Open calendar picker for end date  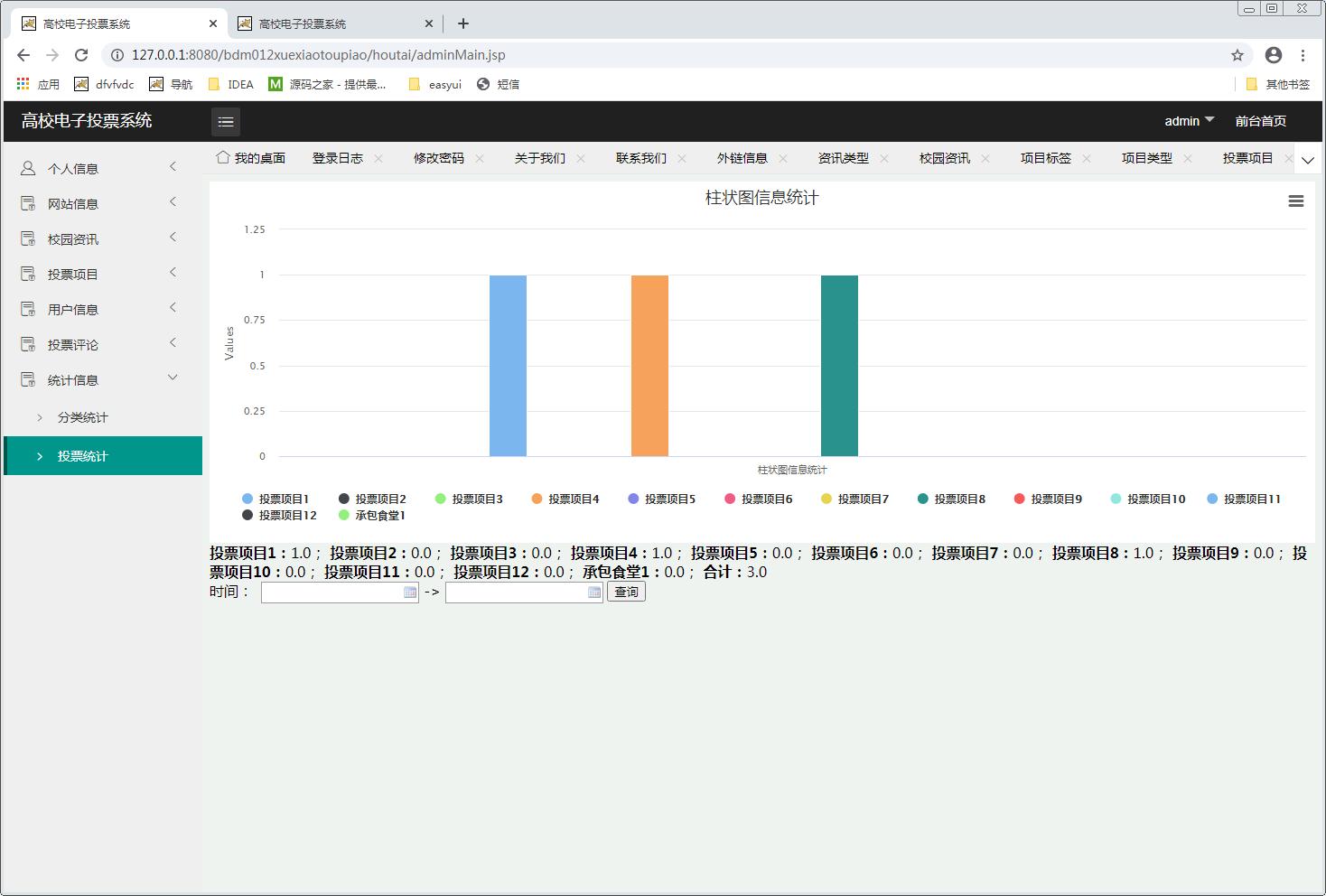click(594, 593)
